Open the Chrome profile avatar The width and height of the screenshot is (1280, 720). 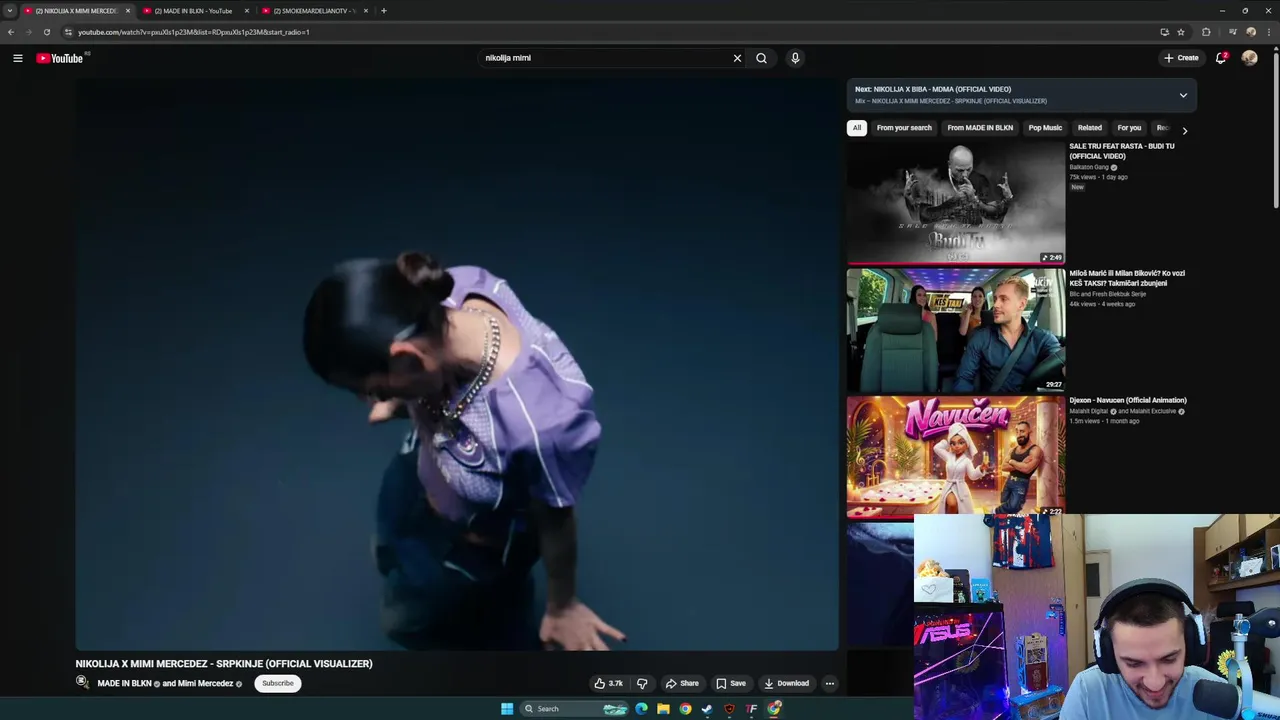pyautogui.click(x=1251, y=32)
